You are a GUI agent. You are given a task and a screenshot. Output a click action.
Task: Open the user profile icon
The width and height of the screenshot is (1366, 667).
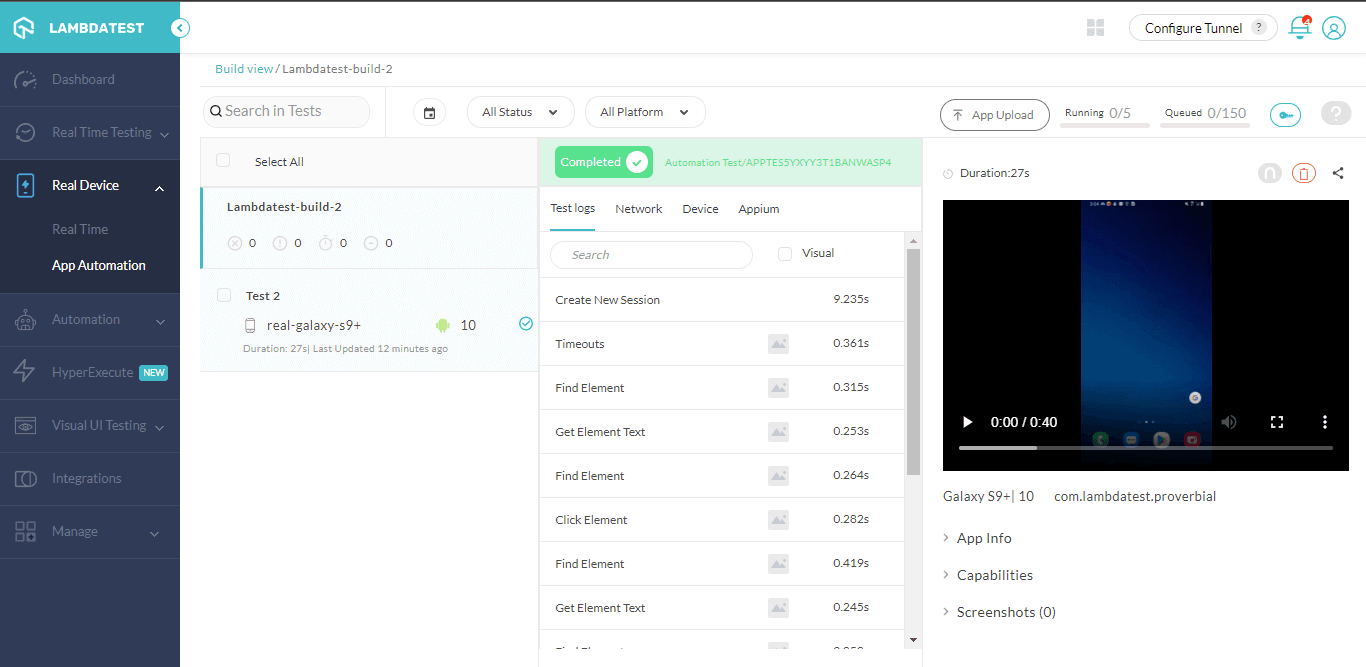[1334, 27]
